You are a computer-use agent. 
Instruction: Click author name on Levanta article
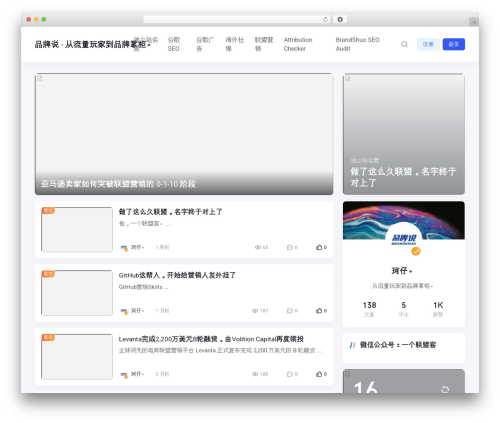pyautogui.click(x=137, y=374)
